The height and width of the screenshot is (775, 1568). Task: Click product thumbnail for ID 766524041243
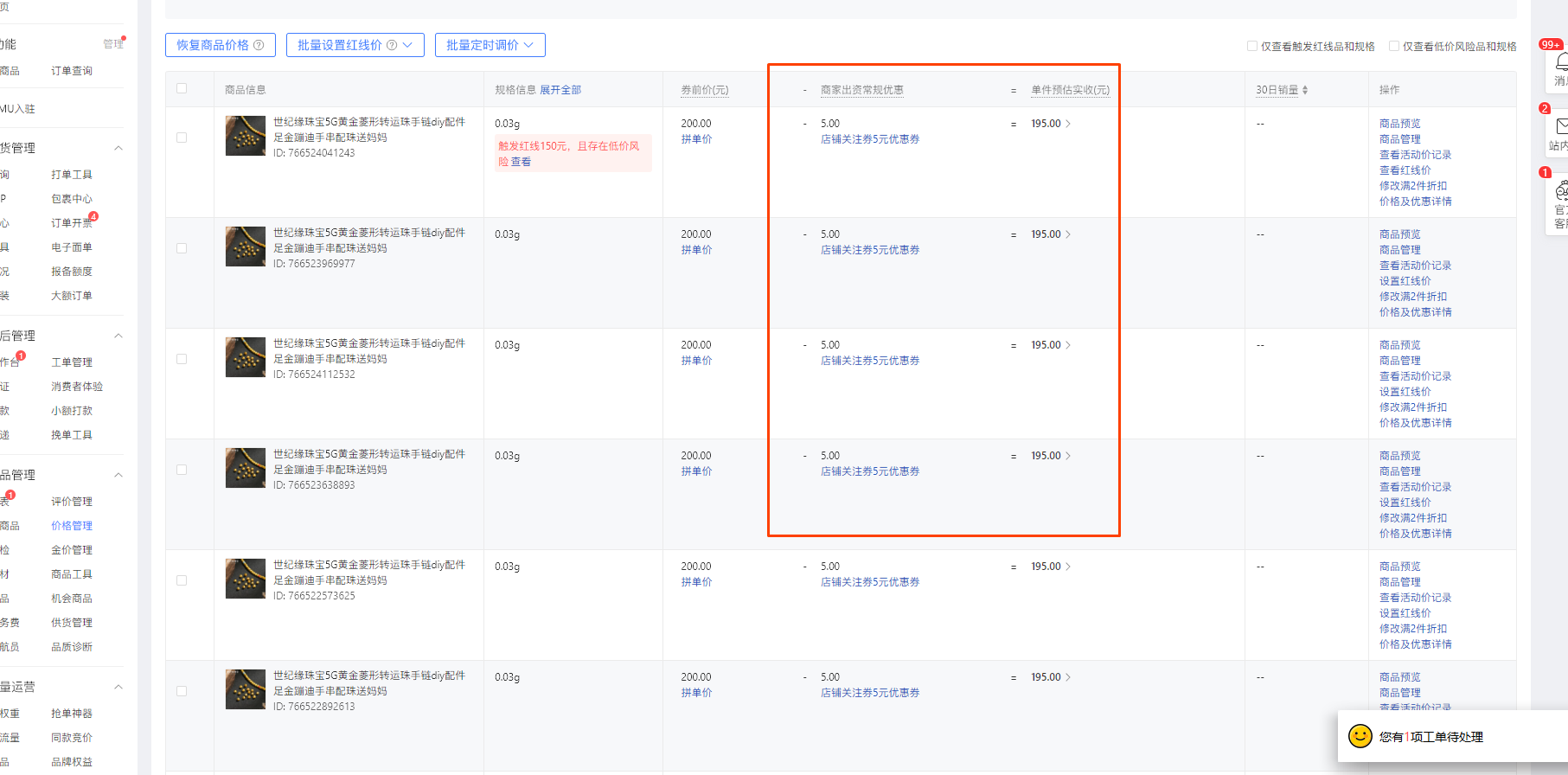[246, 136]
